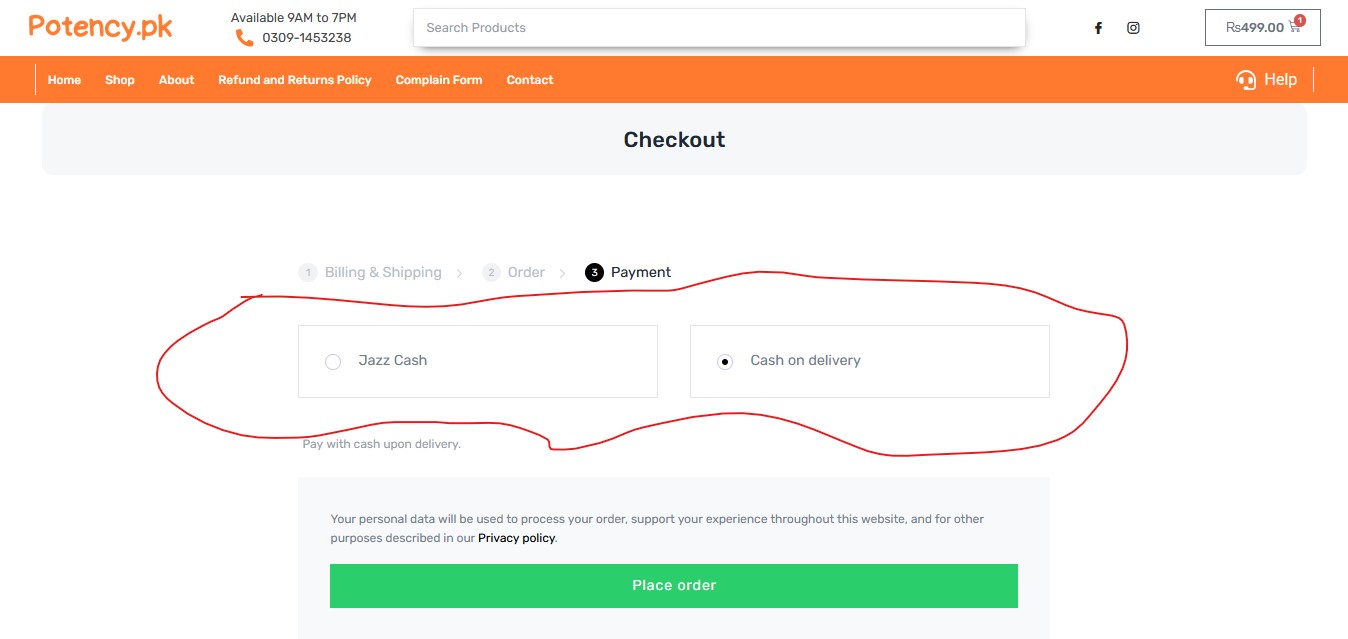Open Refund and Returns Policy page
The width and height of the screenshot is (1348, 639).
[295, 80]
